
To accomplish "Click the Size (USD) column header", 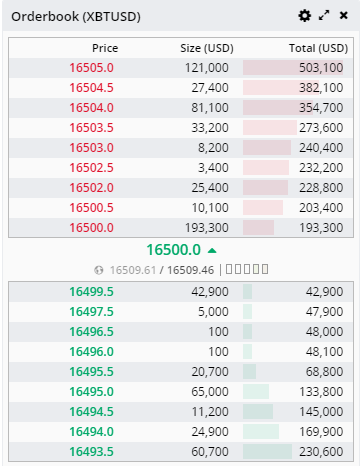I will point(207,48).
